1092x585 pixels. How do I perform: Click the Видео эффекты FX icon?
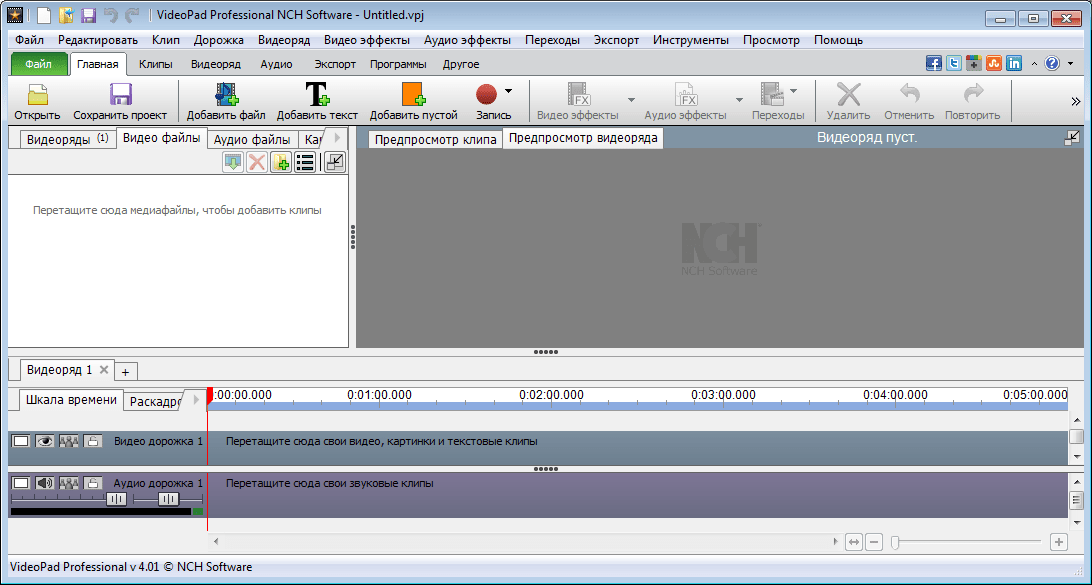[579, 94]
